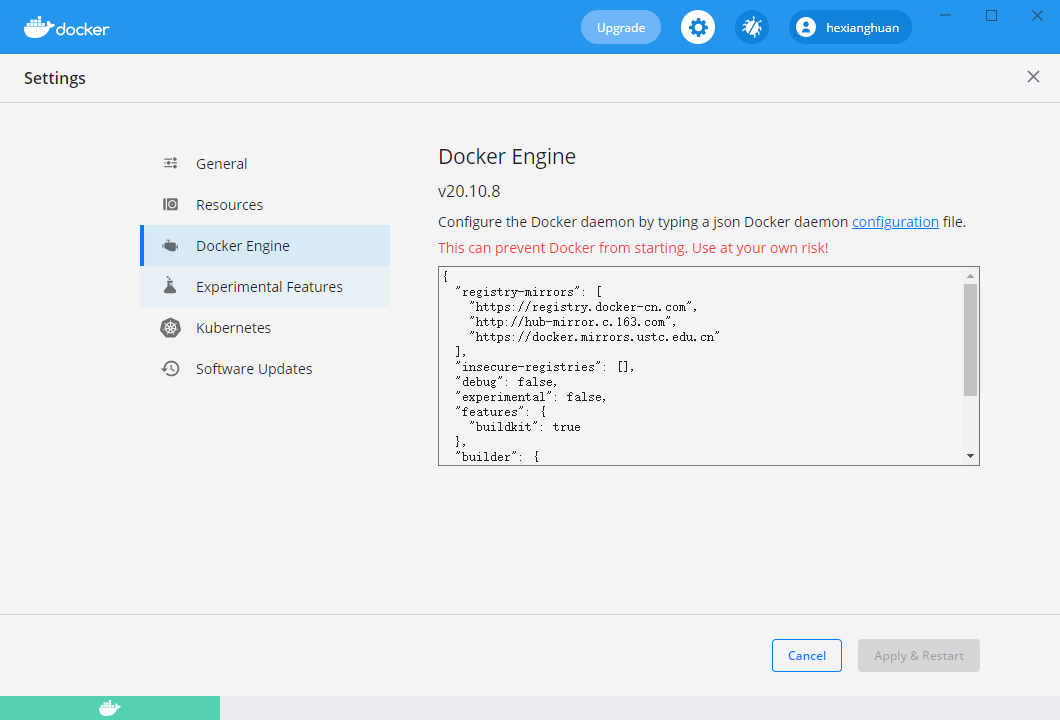1060x720 pixels.
Task: Click the "http://hub-mirror.c.163.com" line
Action: click(573, 322)
